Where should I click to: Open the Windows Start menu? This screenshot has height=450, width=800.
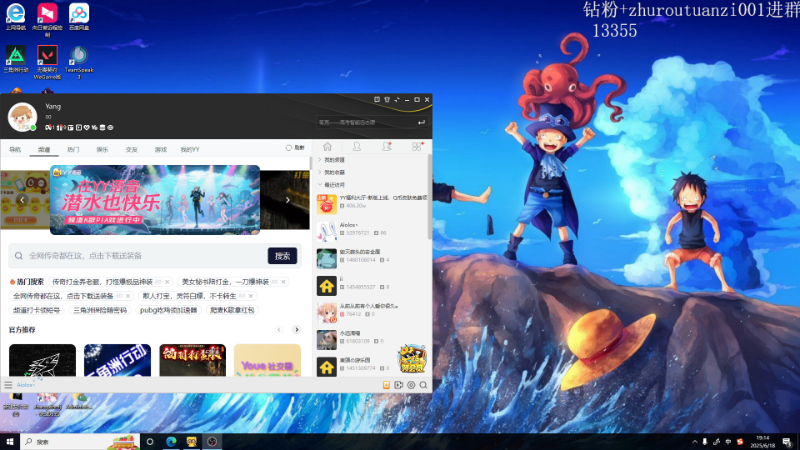click(x=10, y=441)
